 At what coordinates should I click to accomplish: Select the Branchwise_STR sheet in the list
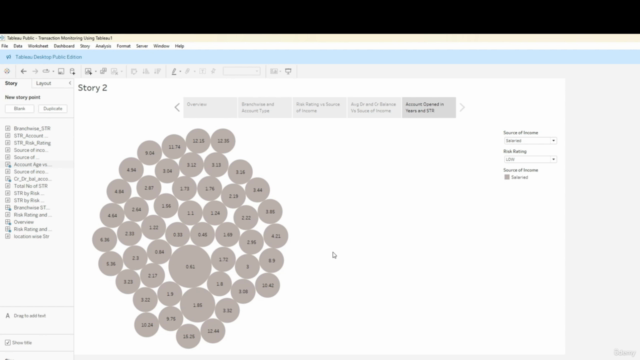pos(32,128)
